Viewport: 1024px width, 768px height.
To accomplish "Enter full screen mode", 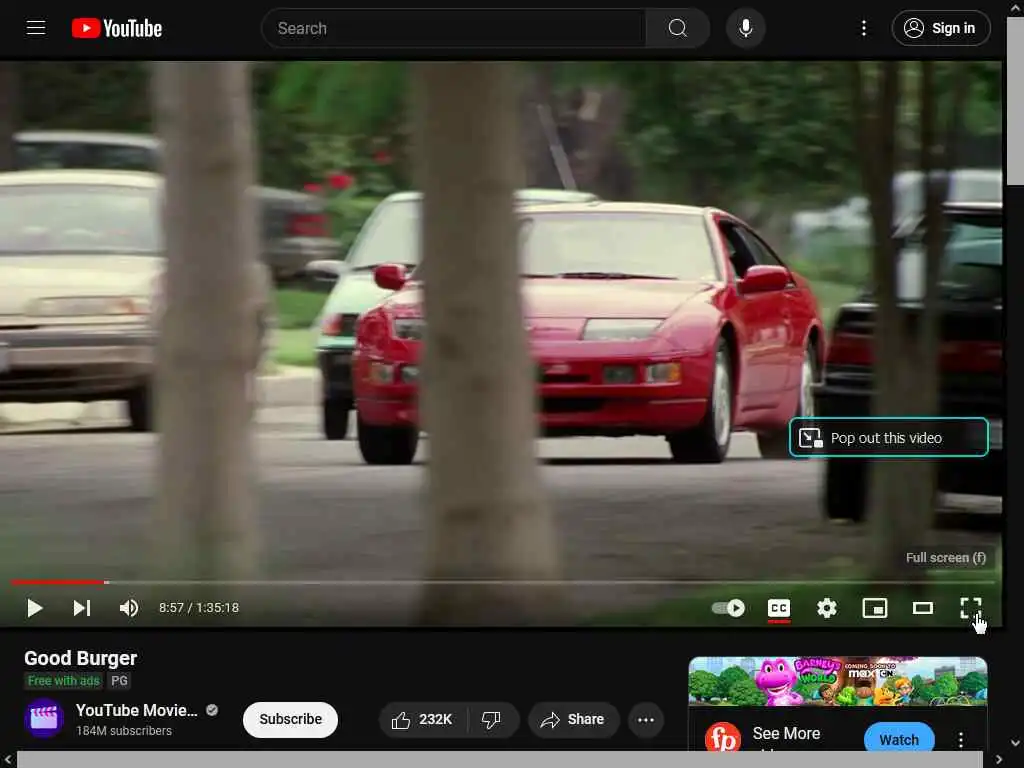I will [x=971, y=608].
